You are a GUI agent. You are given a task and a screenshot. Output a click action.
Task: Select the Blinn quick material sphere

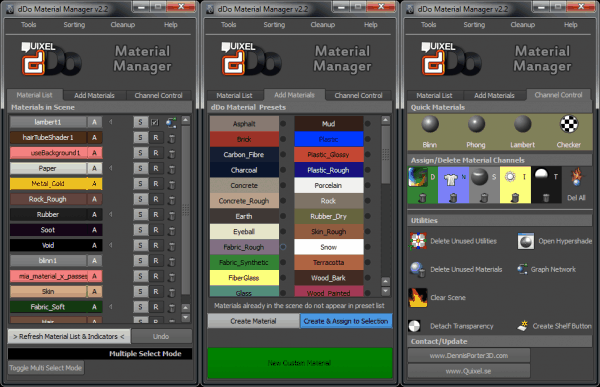[430, 124]
